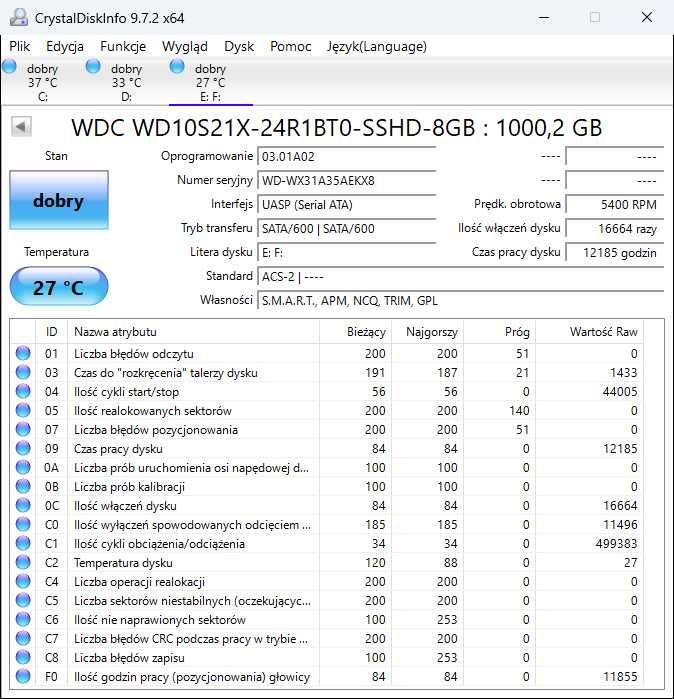Viewport: 674px width, 699px height.
Task: Click the 27 °C temperature button
Action: 59,287
